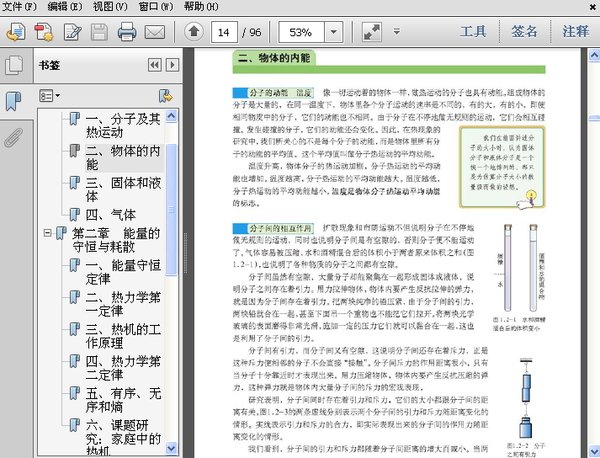Toggle the Page Thumbnails panel icon
This screenshot has width=600, height=458.
click(14, 66)
